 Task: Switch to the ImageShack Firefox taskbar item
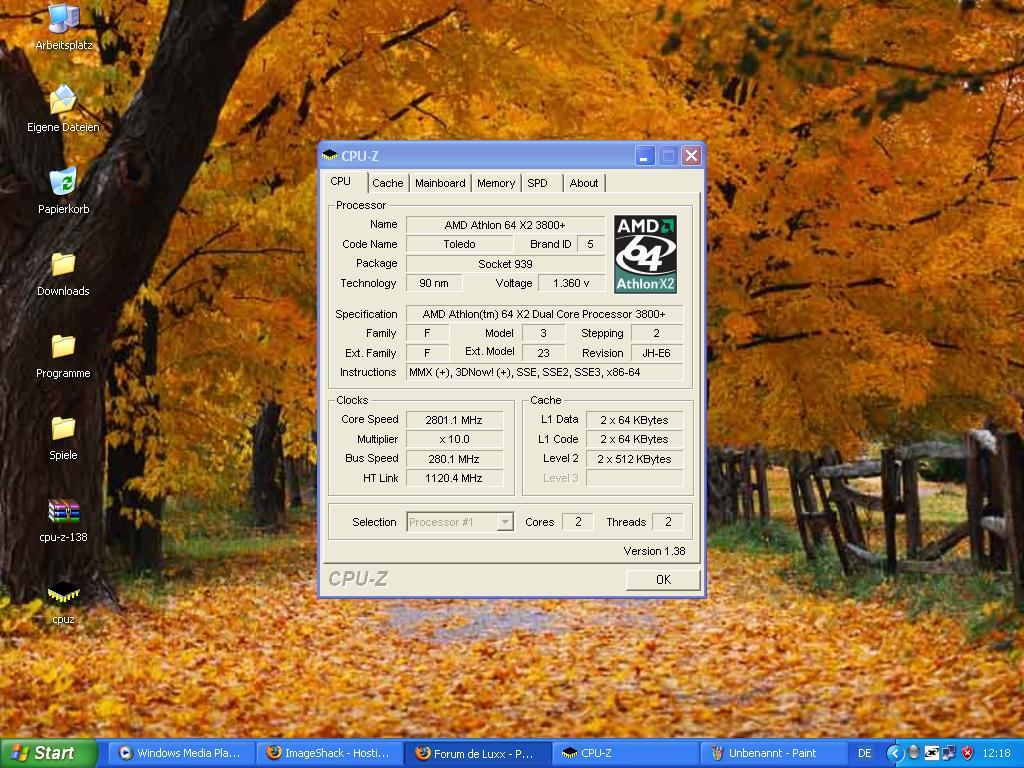tap(328, 753)
